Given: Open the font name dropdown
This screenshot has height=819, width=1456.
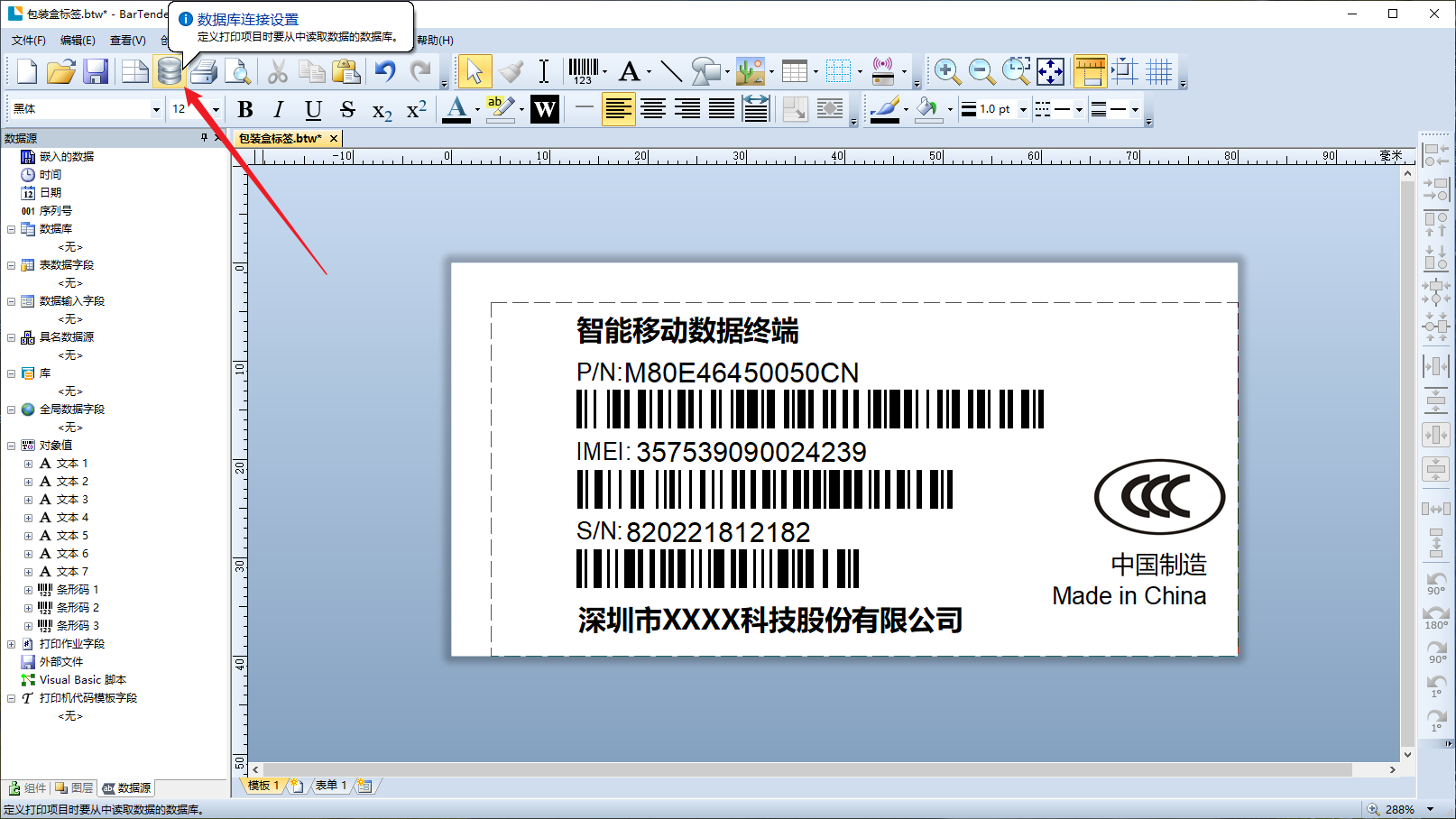Looking at the screenshot, I should tap(155, 109).
